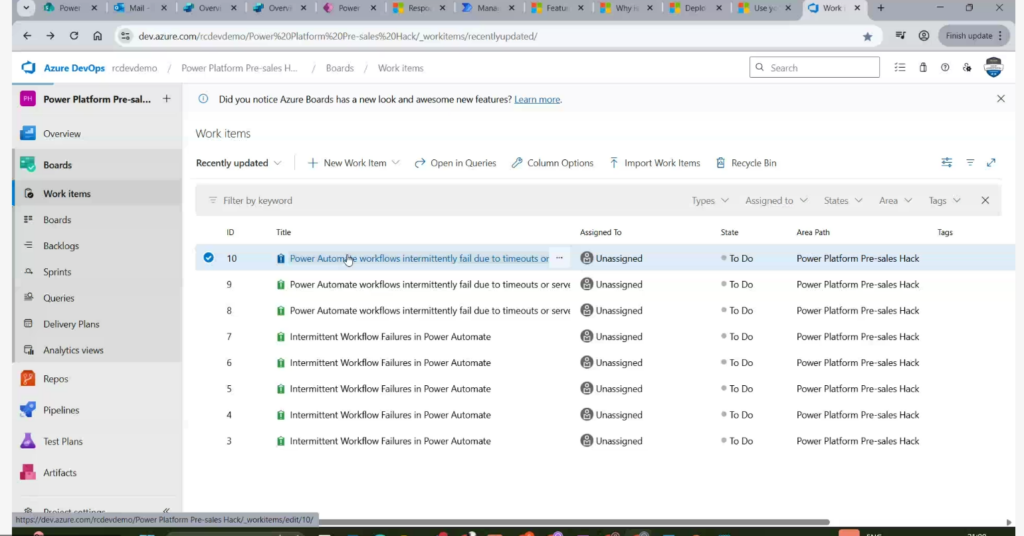Image resolution: width=1024 pixels, height=536 pixels.
Task: Click horizontal scrollbar of work items list
Action: [573, 522]
